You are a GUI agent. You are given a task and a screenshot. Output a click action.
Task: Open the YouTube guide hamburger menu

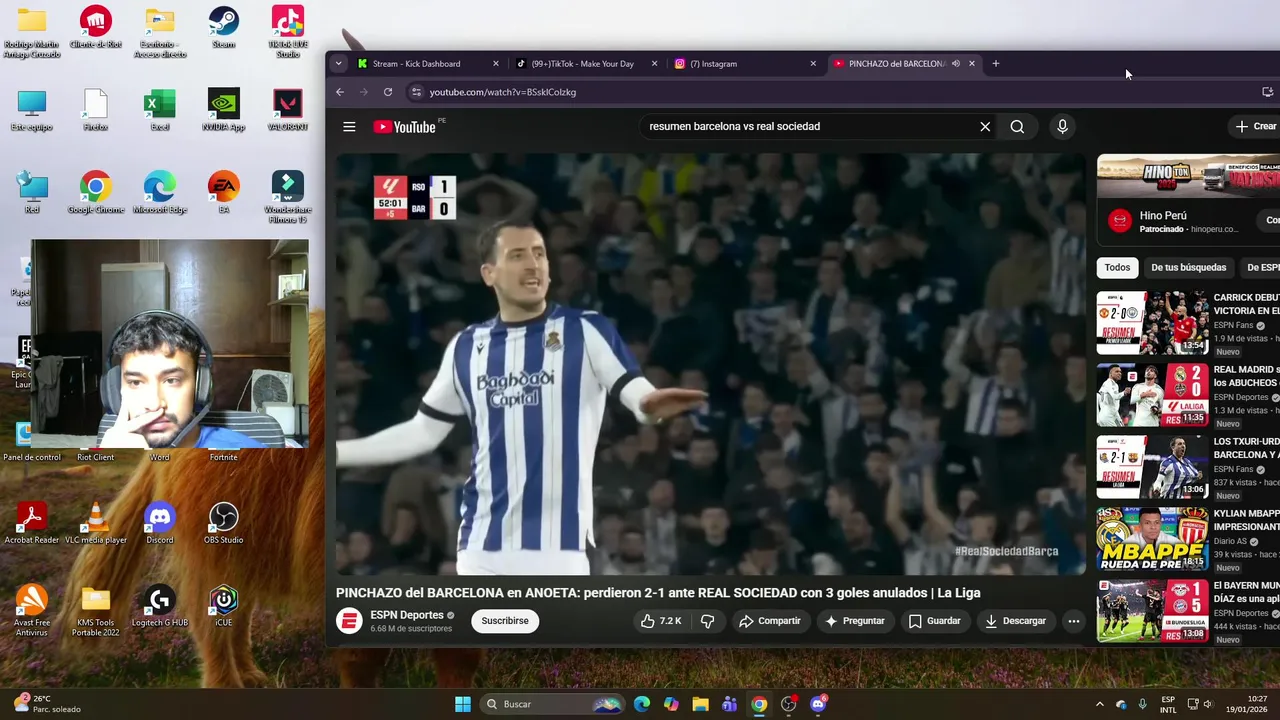349,127
